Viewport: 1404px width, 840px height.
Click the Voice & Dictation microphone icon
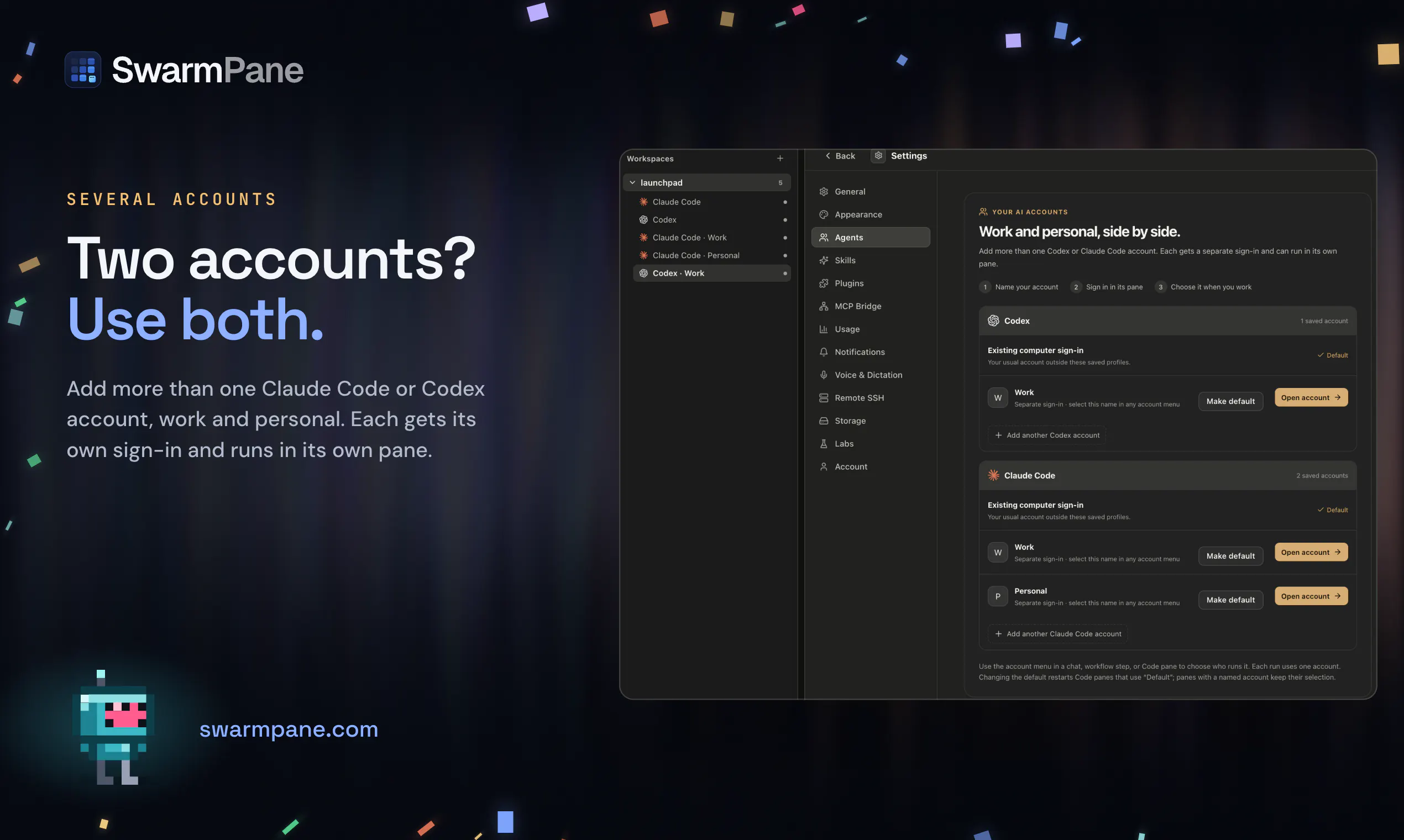(824, 375)
